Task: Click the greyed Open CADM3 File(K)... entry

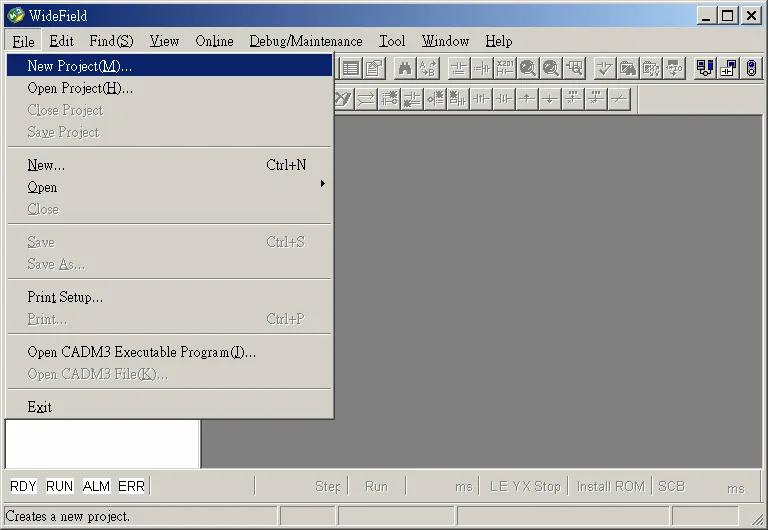Action: point(169,374)
